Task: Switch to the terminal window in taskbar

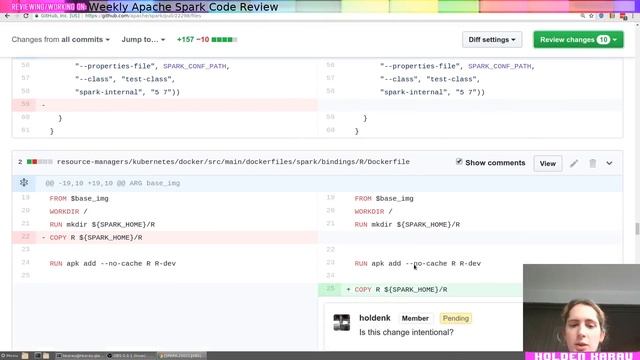Action: click(x=79, y=356)
